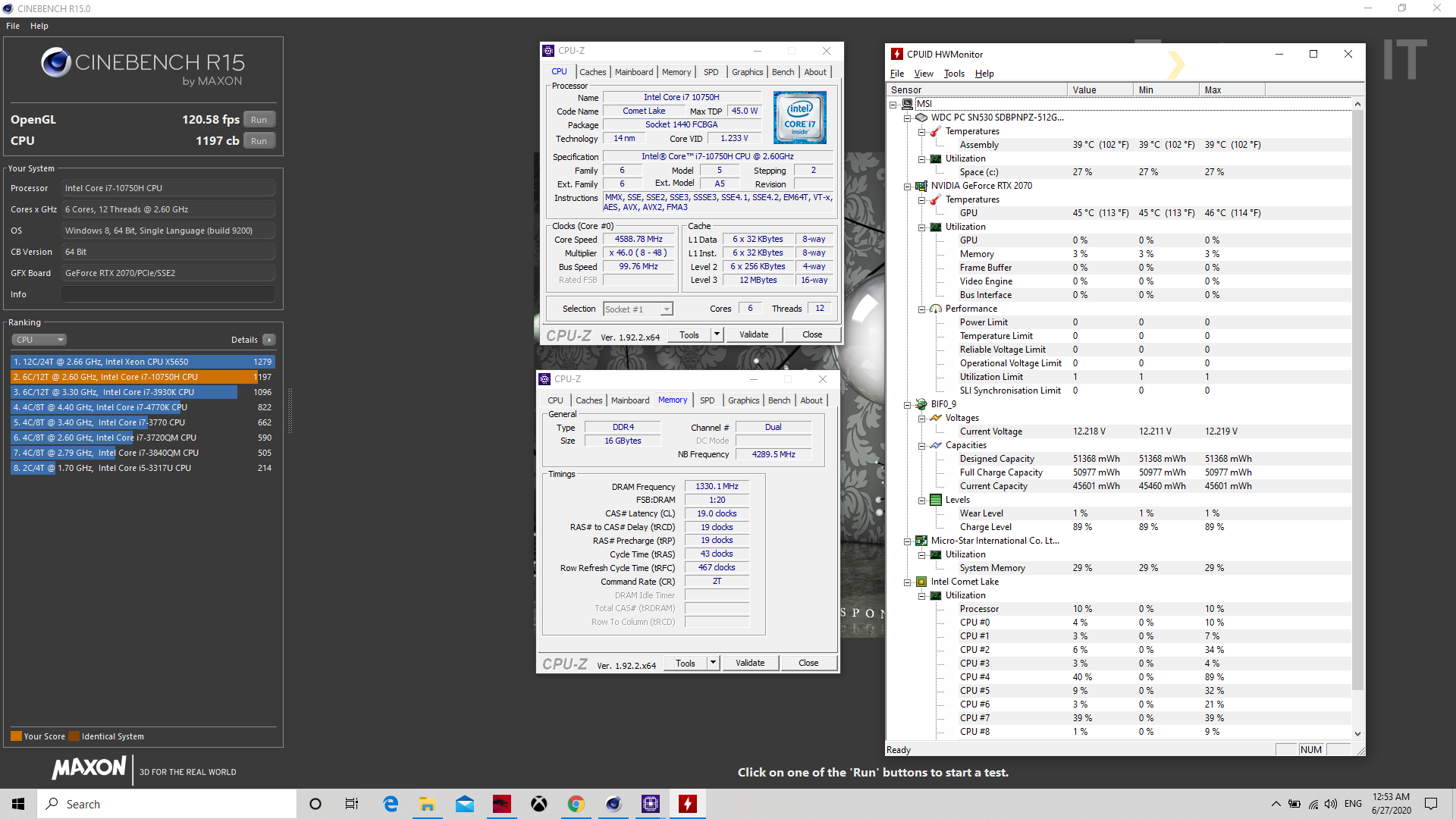1456x819 pixels.
Task: Collapse the NVIDIA GeForce RTX 2070 node
Action: (x=907, y=186)
